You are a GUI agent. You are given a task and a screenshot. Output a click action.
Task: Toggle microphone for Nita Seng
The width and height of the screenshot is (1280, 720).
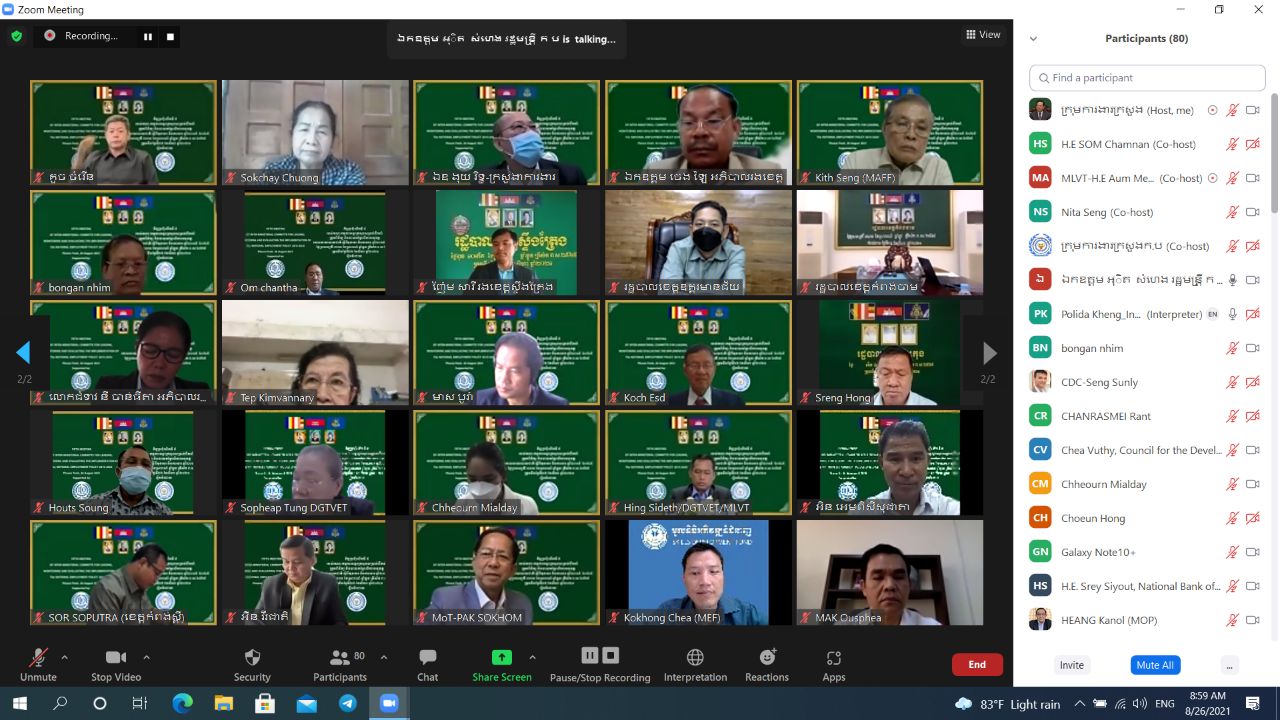pos(1233,212)
